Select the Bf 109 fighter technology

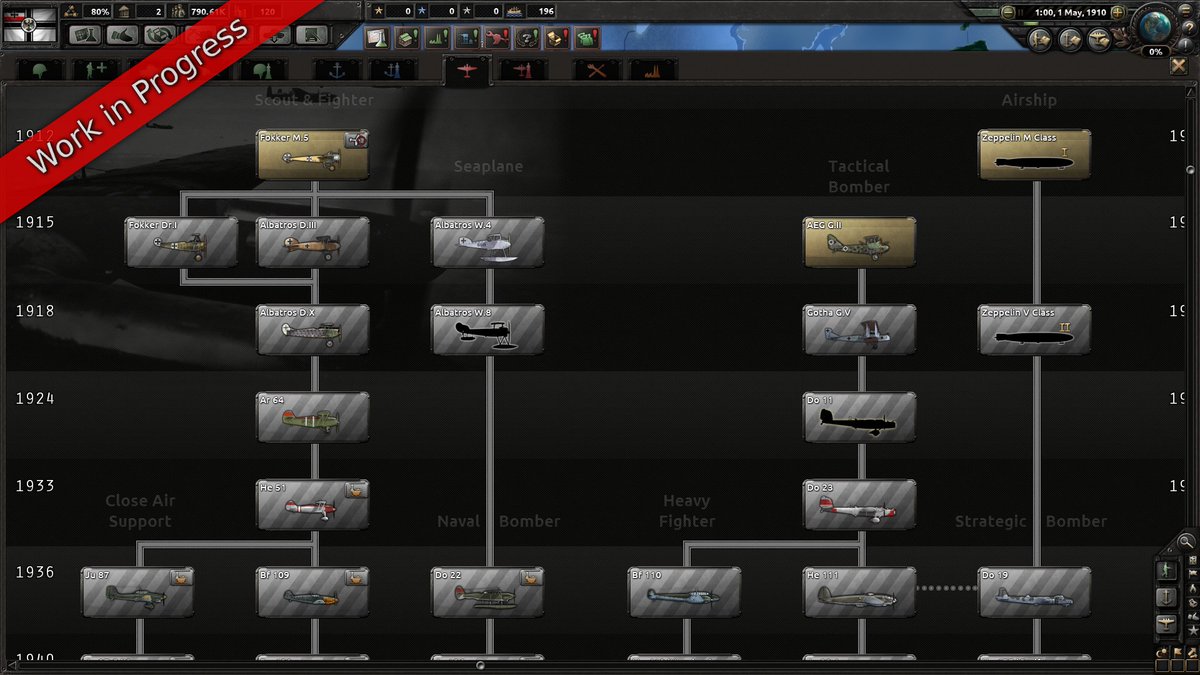point(313,592)
